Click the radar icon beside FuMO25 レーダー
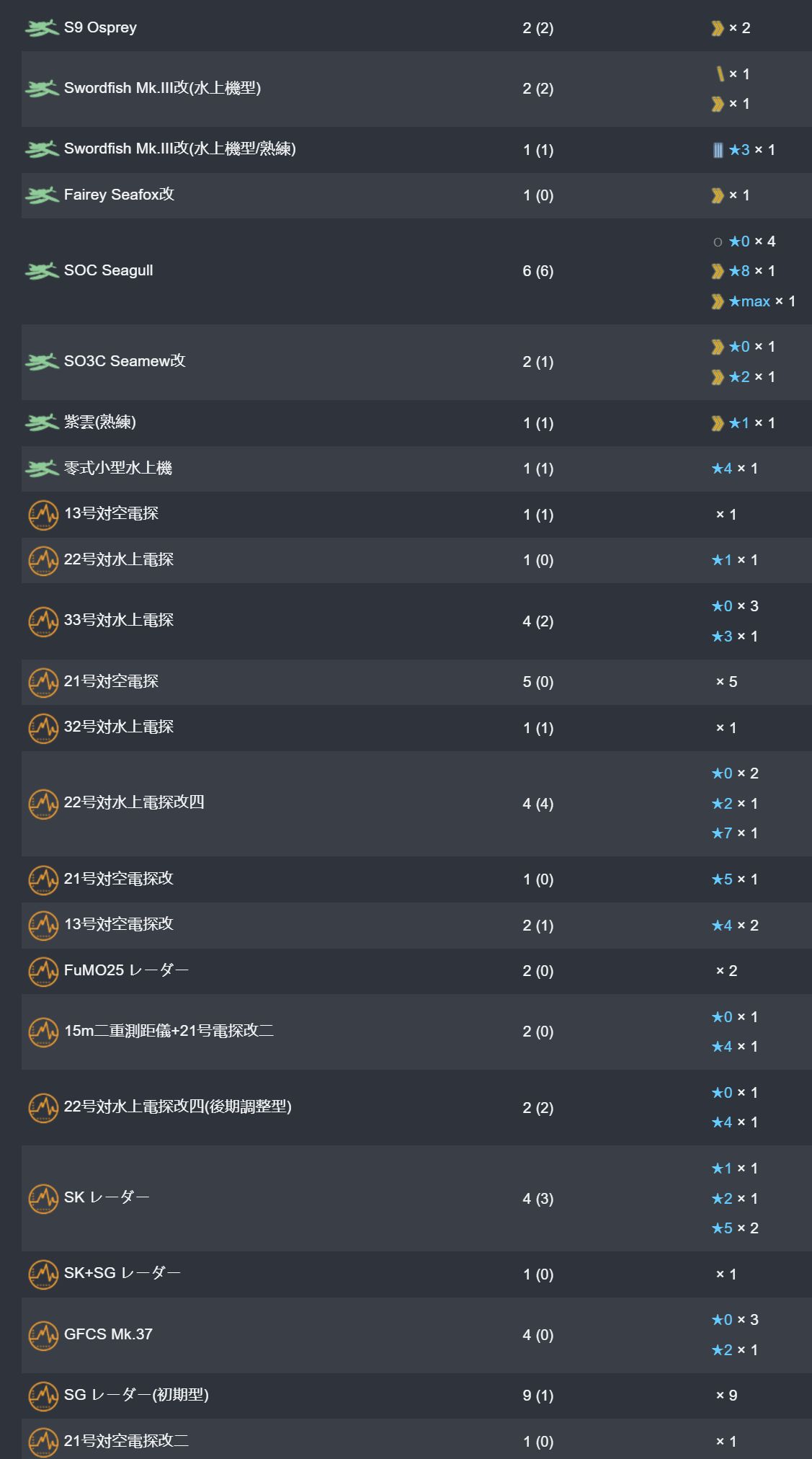Screen dimensions: 812x1459 43,971
